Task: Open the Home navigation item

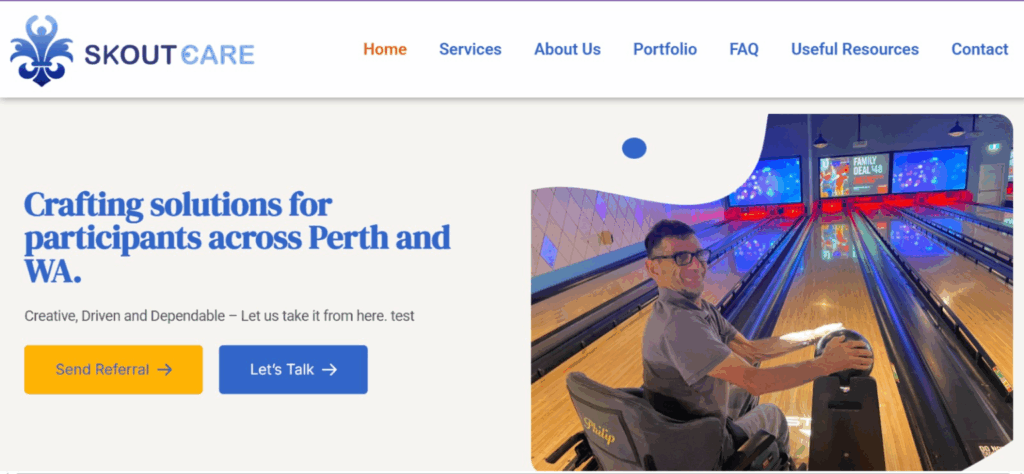Action: pyautogui.click(x=385, y=50)
